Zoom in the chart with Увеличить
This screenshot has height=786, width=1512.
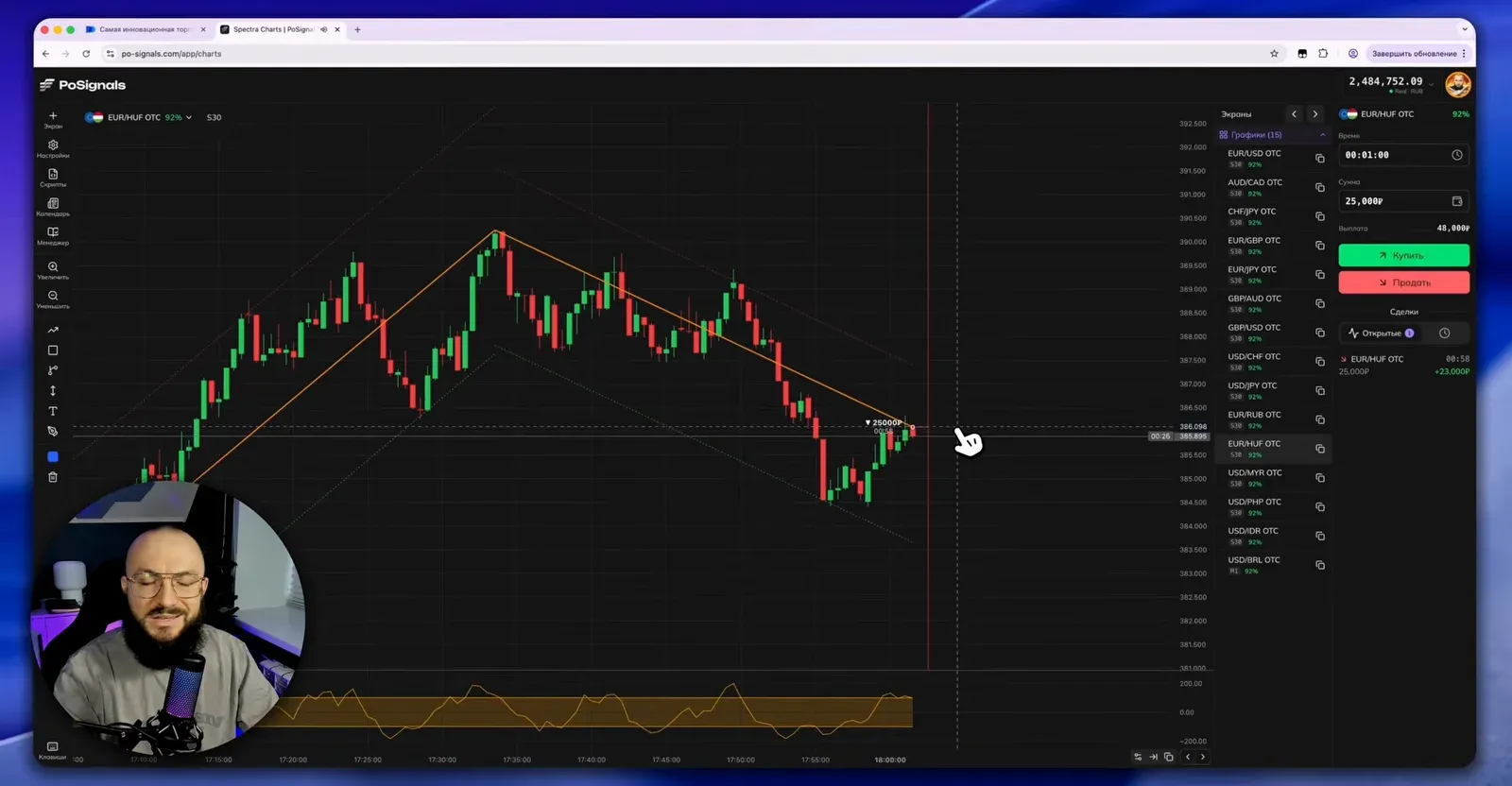[x=53, y=270]
